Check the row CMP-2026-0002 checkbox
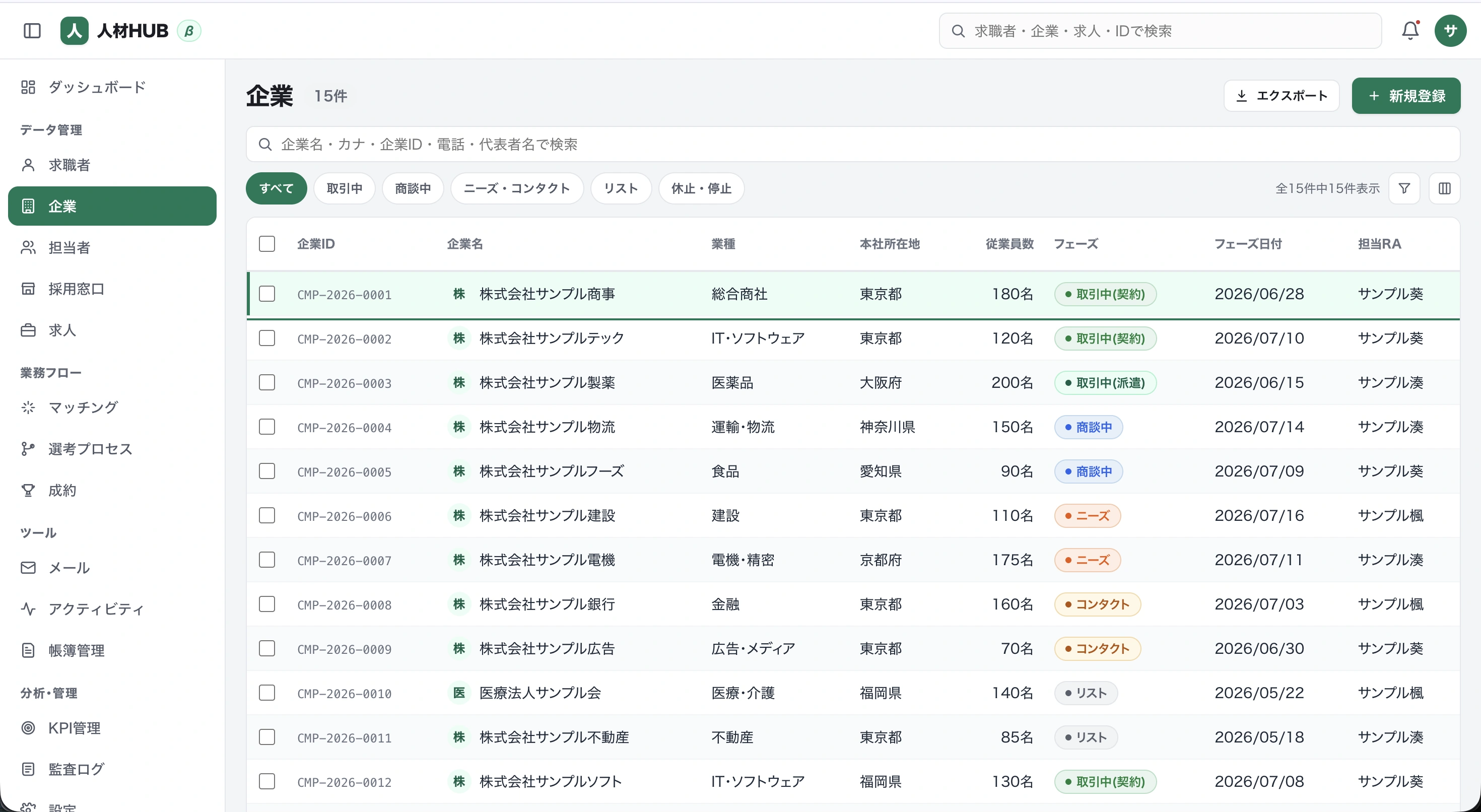 coord(267,338)
